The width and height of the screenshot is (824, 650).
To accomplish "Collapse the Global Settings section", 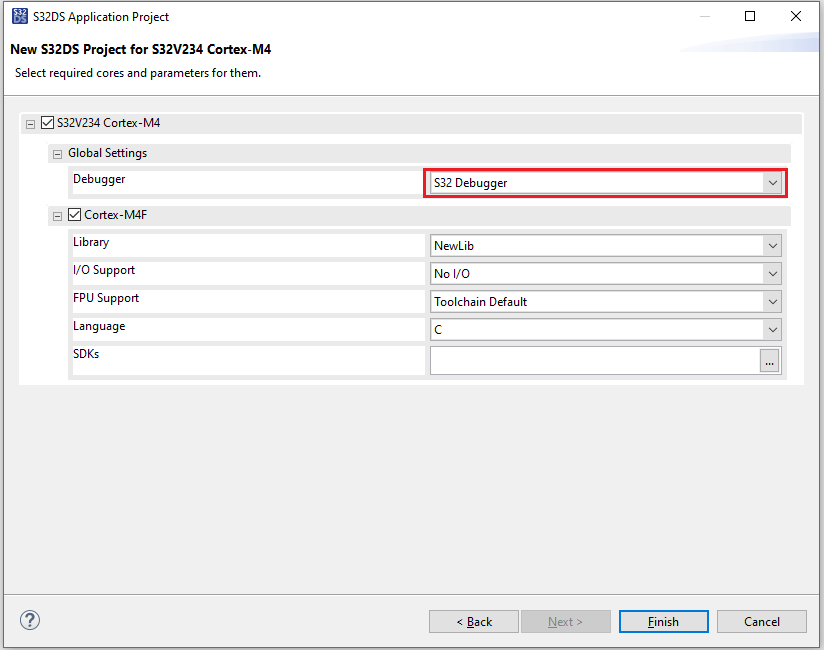I will tap(57, 154).
